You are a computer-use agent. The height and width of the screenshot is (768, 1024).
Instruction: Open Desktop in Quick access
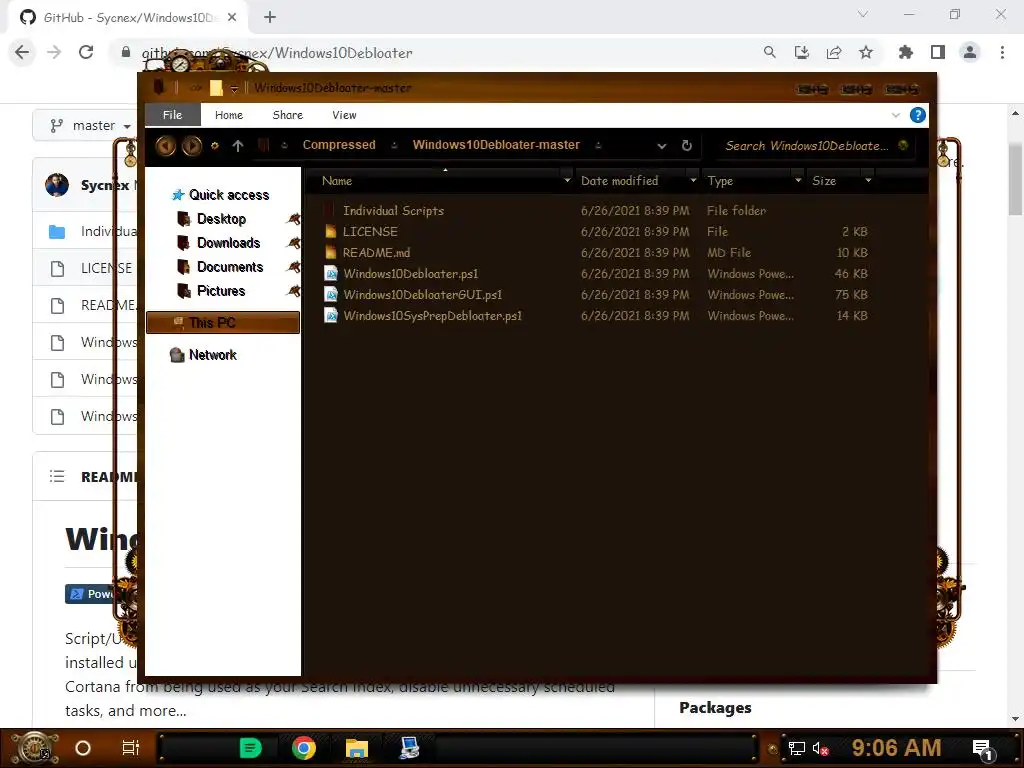(221, 219)
